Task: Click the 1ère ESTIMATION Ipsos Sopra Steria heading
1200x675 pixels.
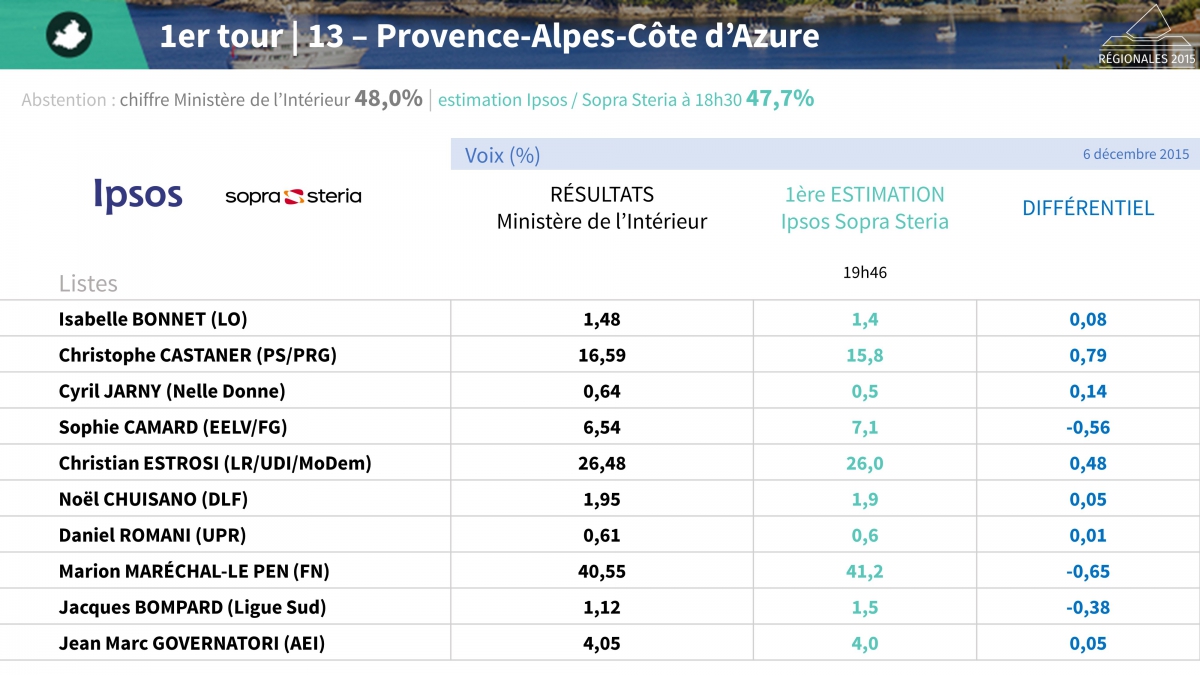Action: point(865,208)
